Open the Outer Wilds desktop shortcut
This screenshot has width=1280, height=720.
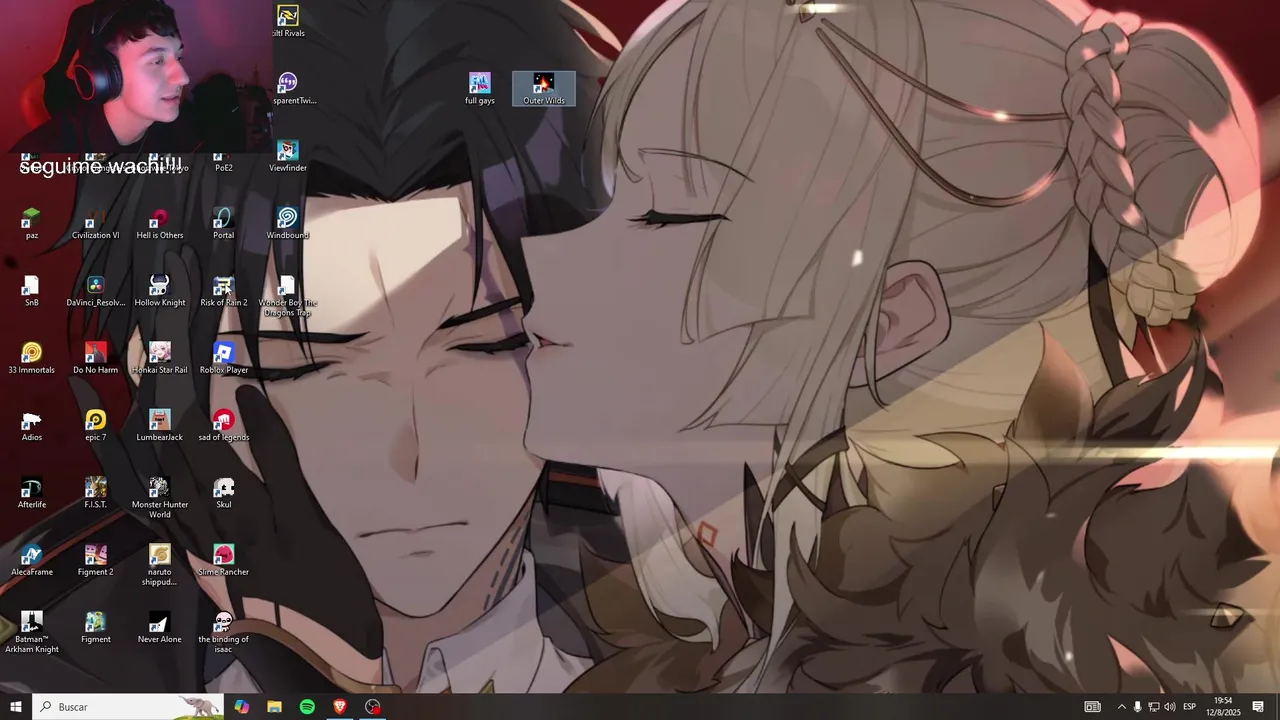[543, 89]
